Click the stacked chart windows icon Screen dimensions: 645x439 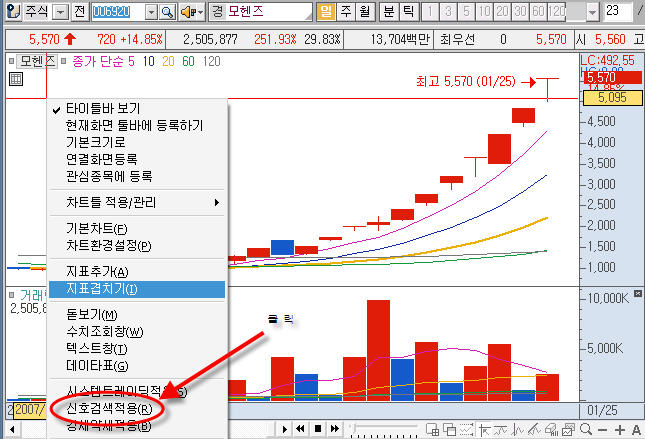point(568,429)
